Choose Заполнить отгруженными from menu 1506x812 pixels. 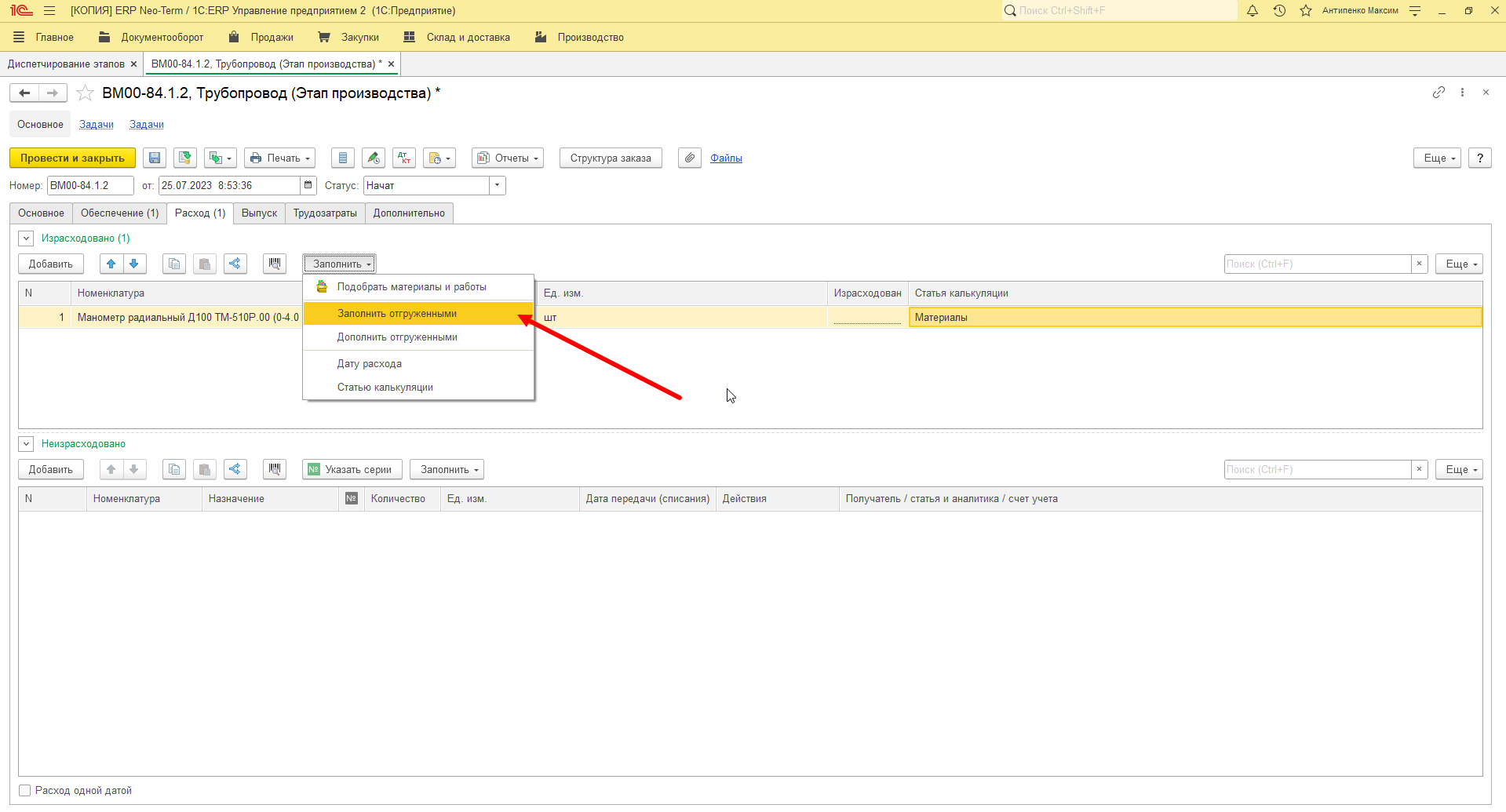(418, 313)
